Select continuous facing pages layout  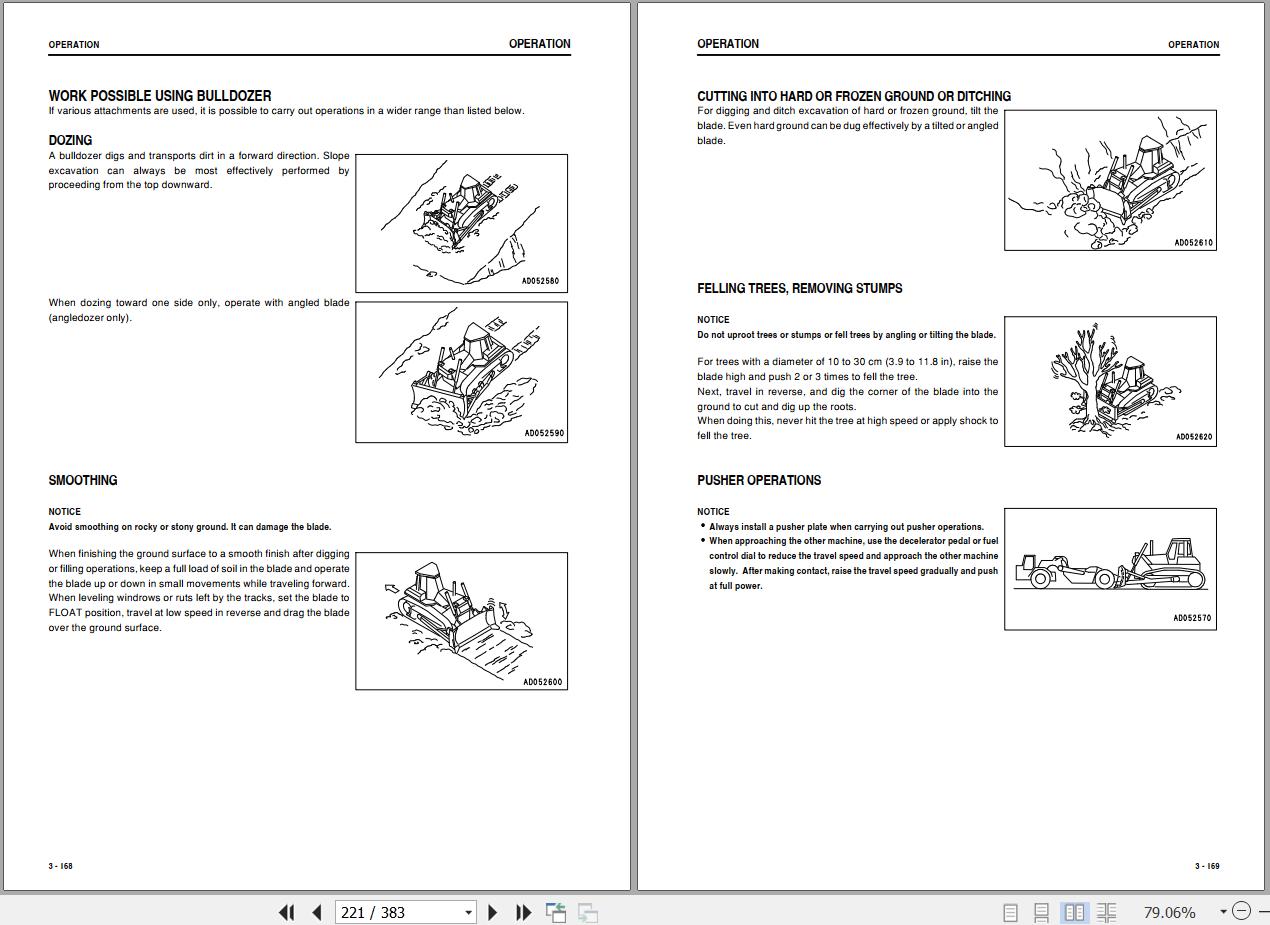[x=1106, y=912]
